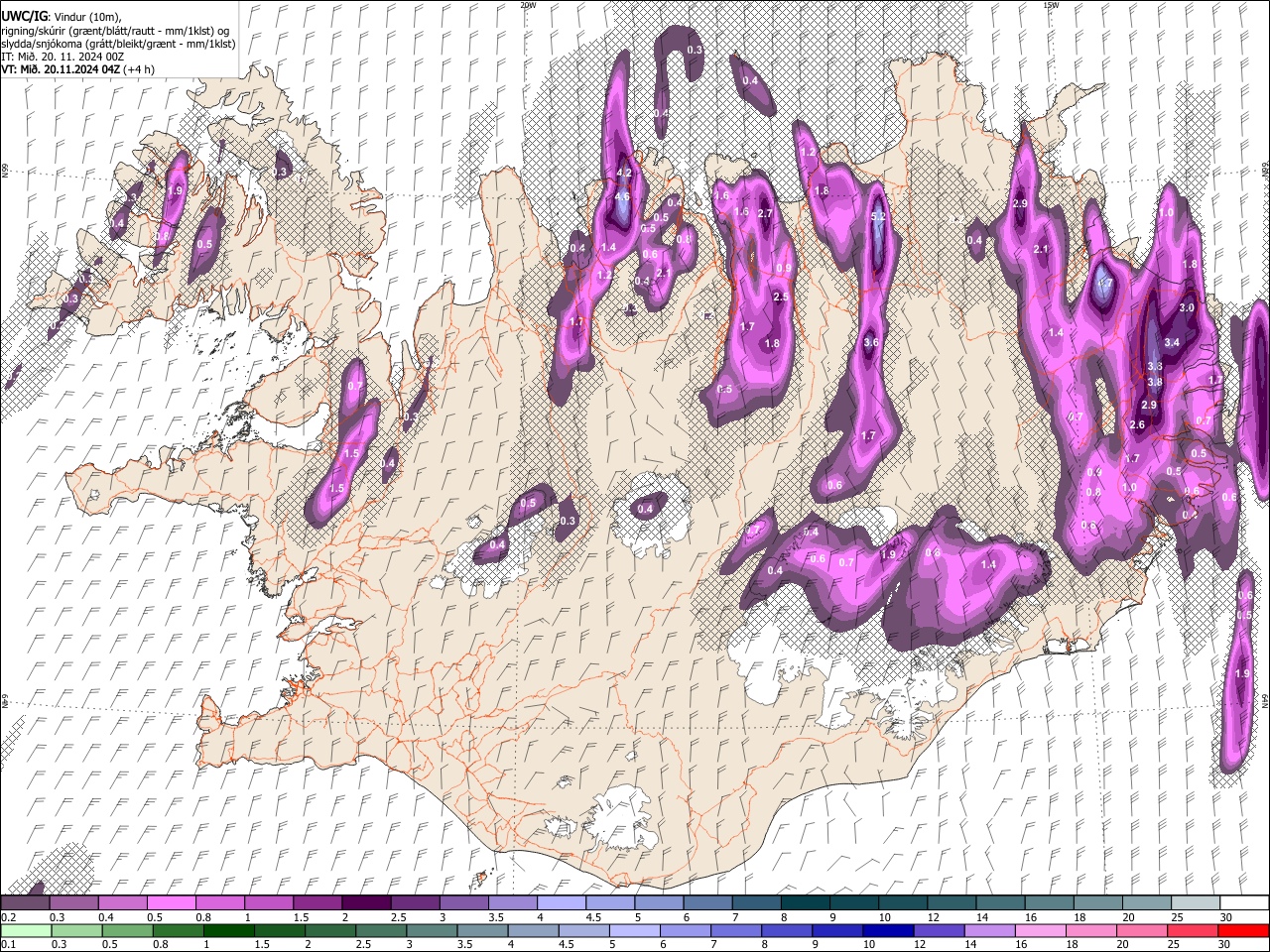
Task: Click the light grey snow swatch between 25 and 30
Action: (x=1194, y=902)
